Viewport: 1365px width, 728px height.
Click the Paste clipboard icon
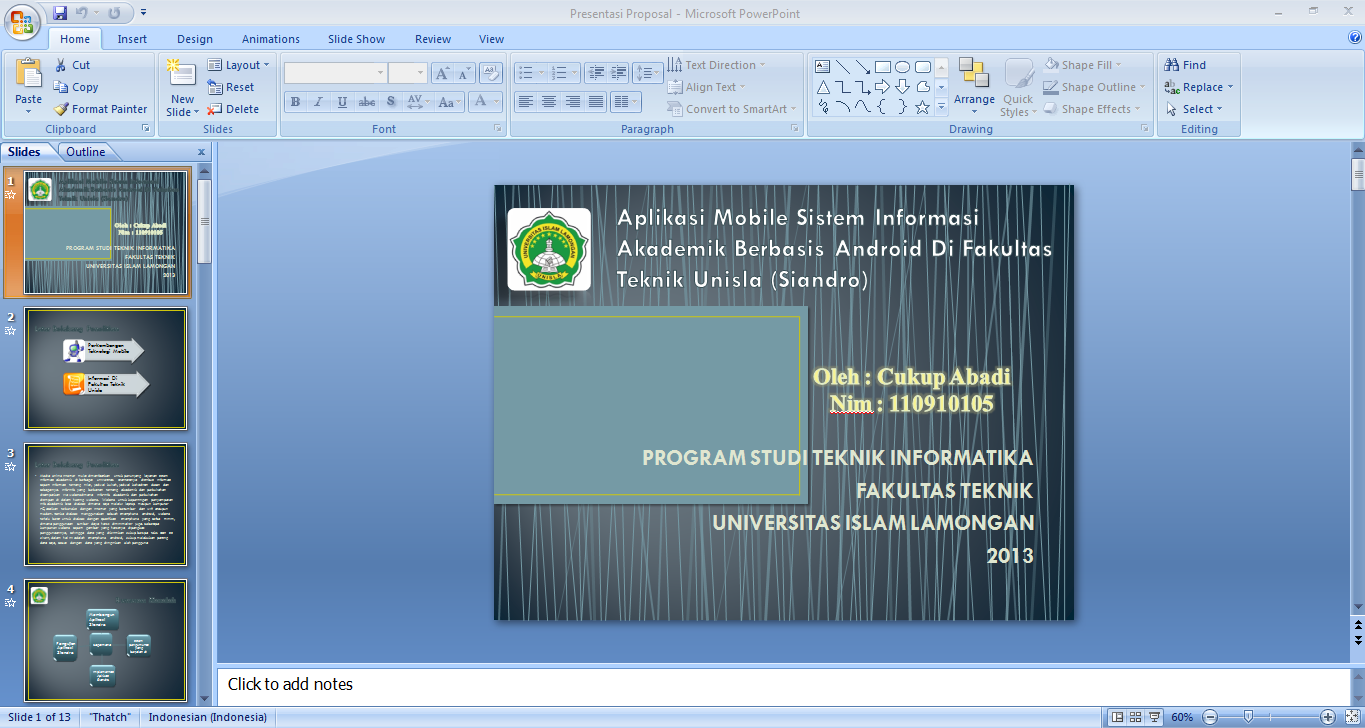coord(29,75)
